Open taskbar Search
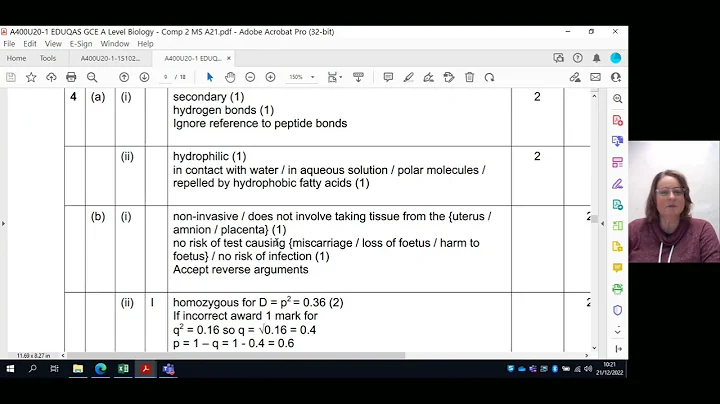The height and width of the screenshot is (404, 720). (32, 369)
